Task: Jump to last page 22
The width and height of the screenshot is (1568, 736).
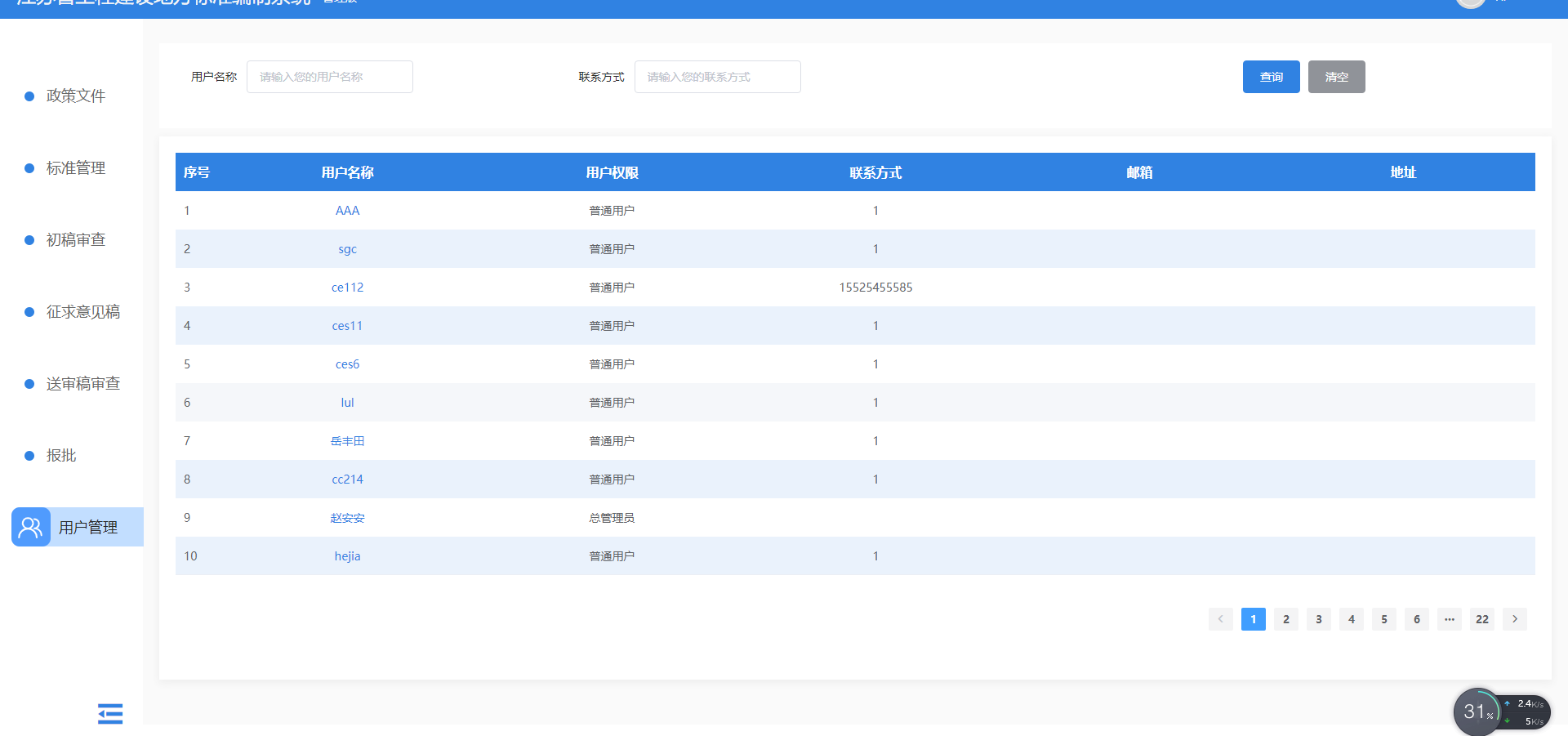Action: click(x=1482, y=619)
